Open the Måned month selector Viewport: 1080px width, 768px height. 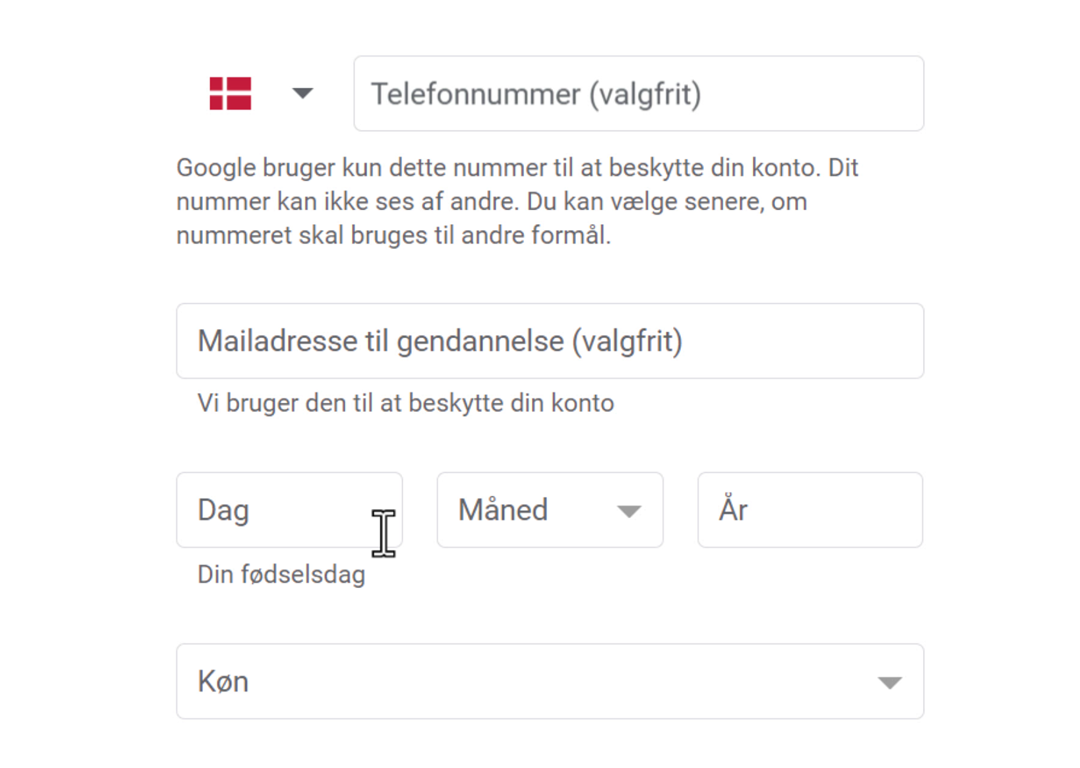click(x=550, y=510)
